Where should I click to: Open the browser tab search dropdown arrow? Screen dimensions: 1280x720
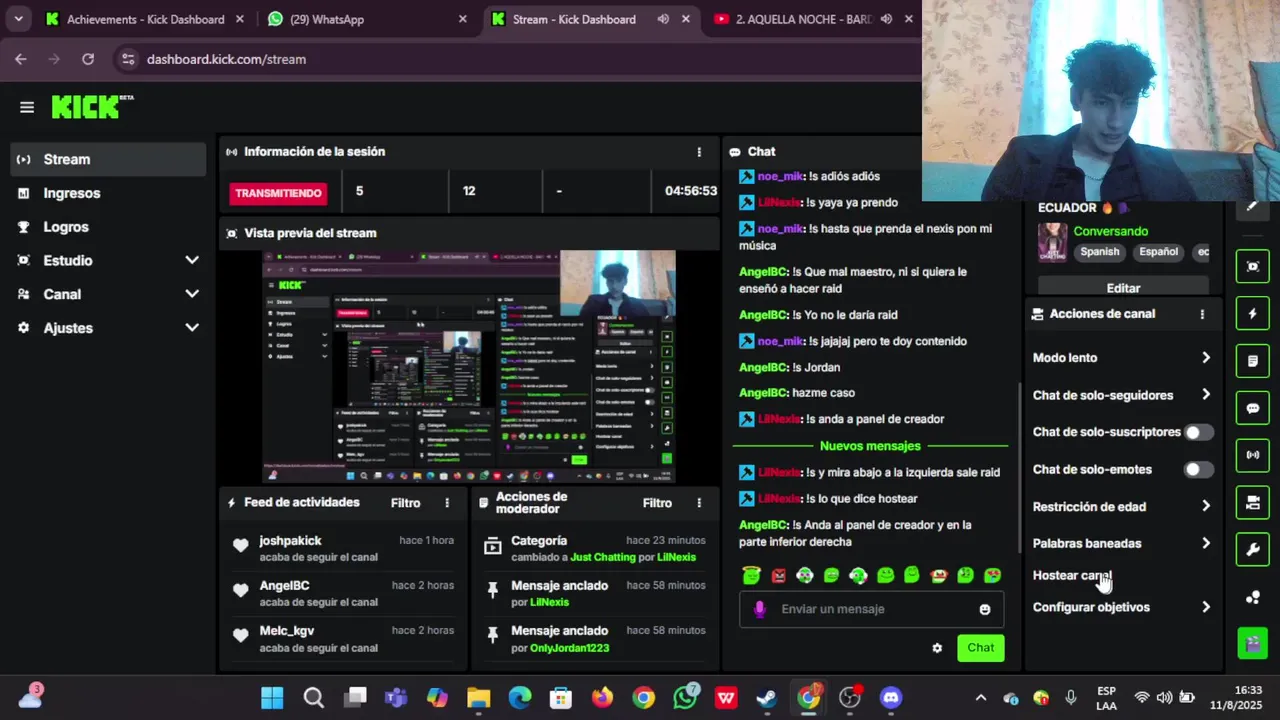click(19, 19)
